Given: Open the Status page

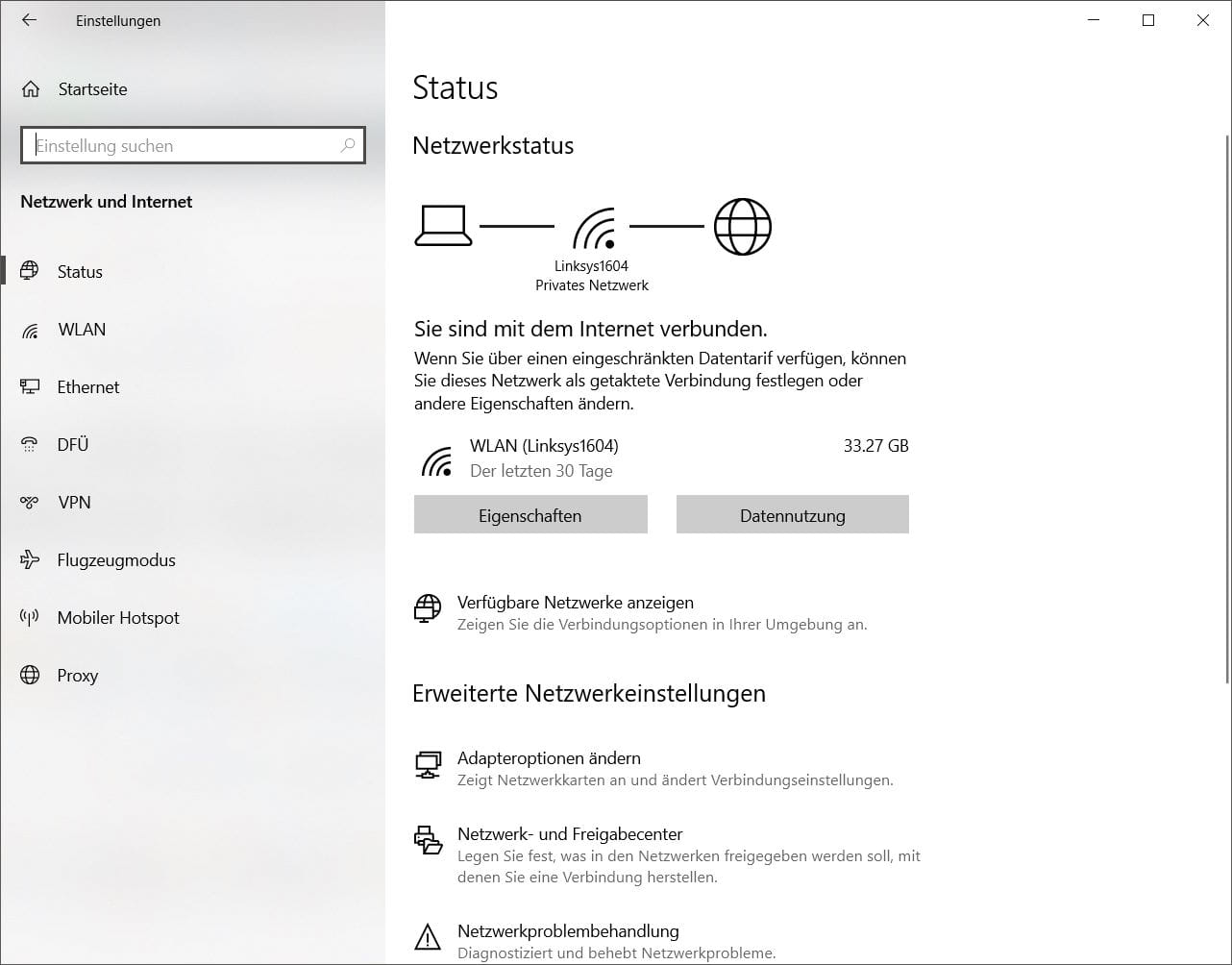Looking at the screenshot, I should pyautogui.click(x=192, y=271).
